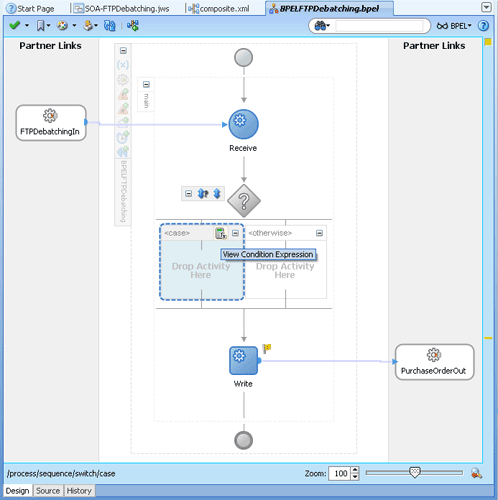
Task: Click the View Condition Expression icon in case
Action: coord(221,233)
